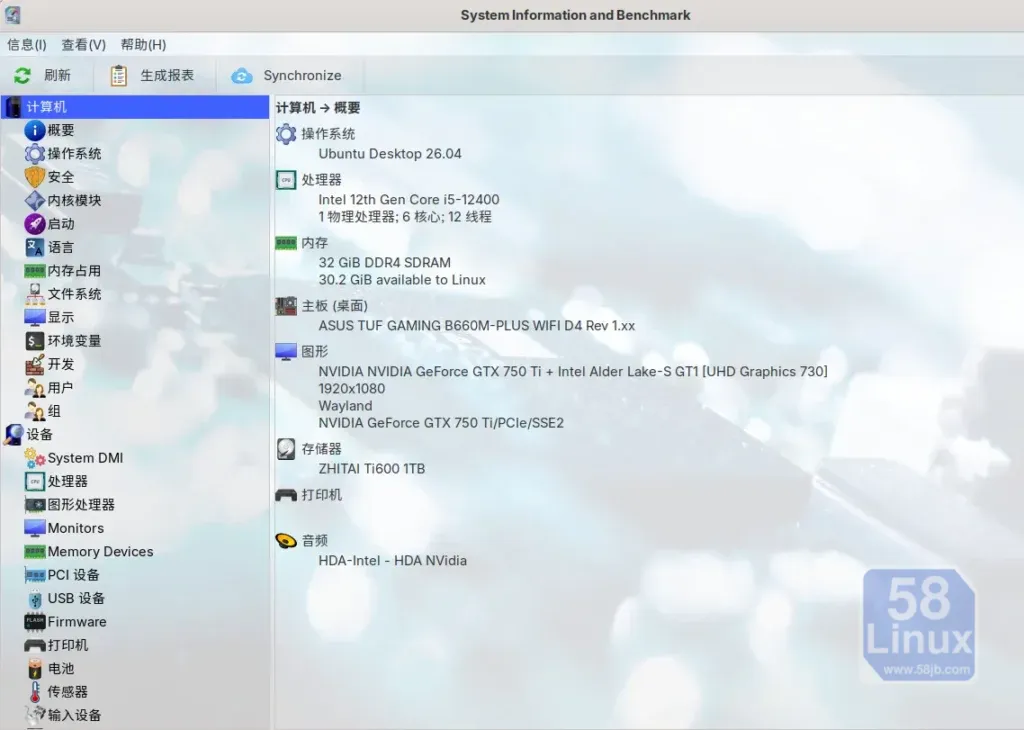Click the 计算机 tower icon in tree

click(x=13, y=107)
